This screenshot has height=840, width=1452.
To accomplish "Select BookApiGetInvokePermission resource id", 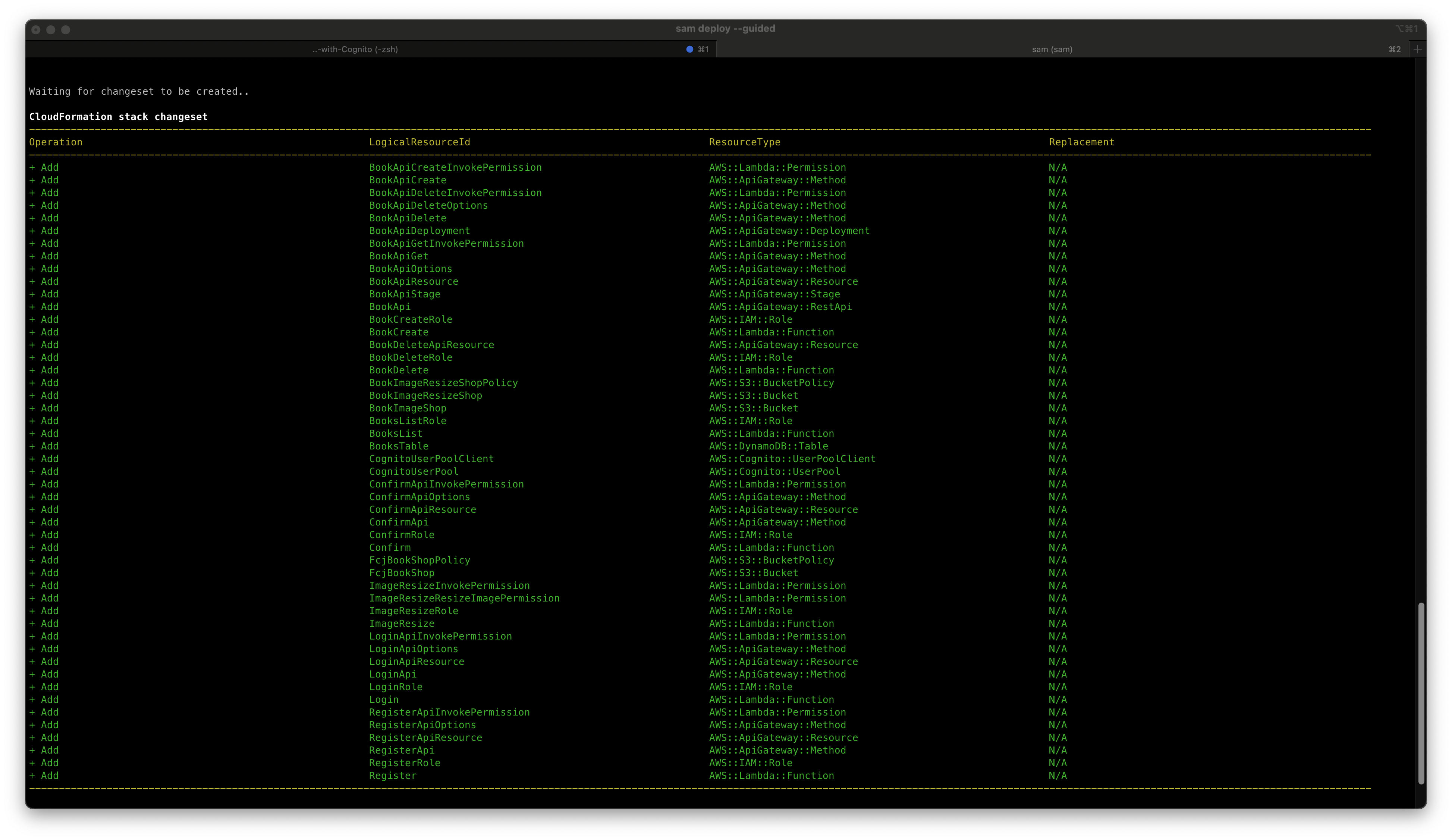I will 447,243.
